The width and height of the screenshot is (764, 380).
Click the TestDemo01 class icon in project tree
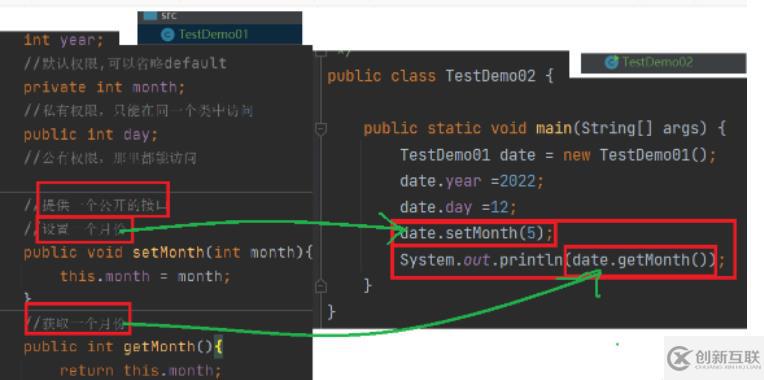point(168,35)
